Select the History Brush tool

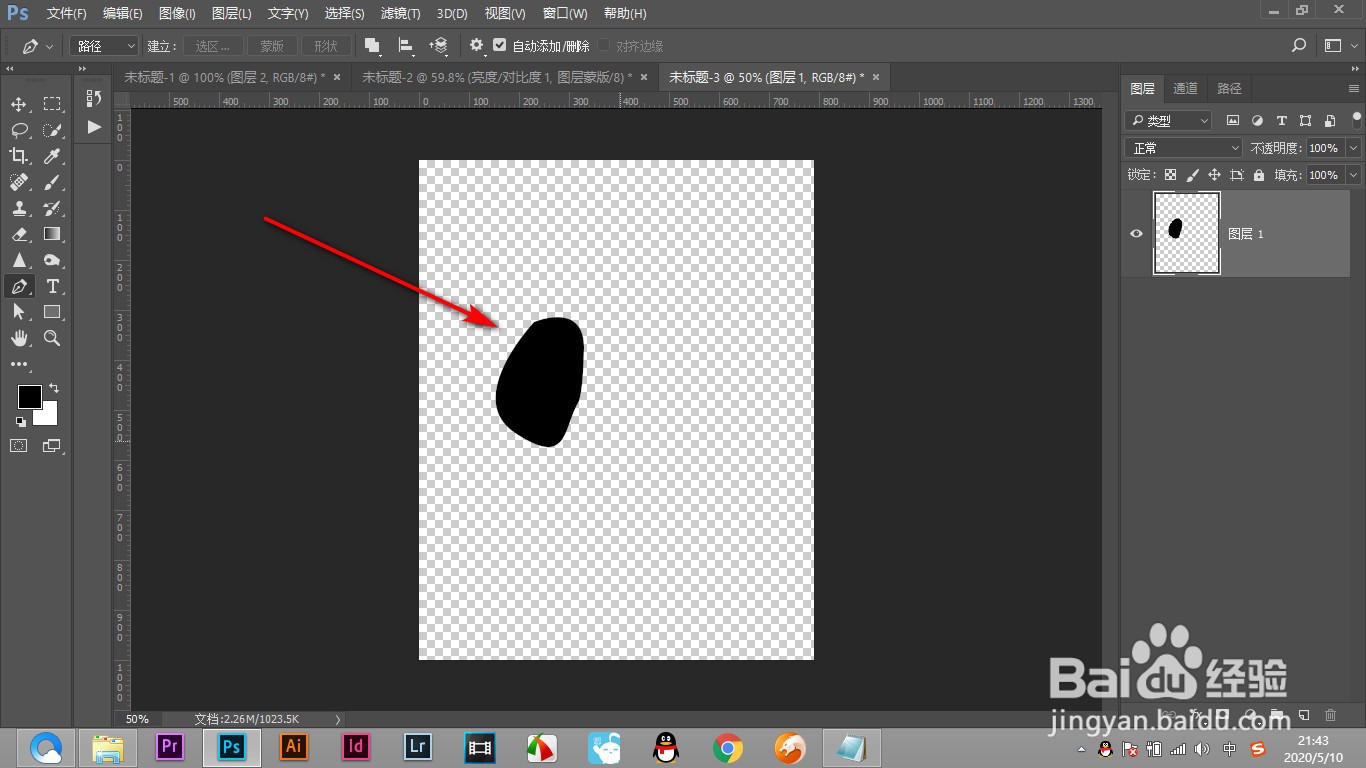pos(52,208)
